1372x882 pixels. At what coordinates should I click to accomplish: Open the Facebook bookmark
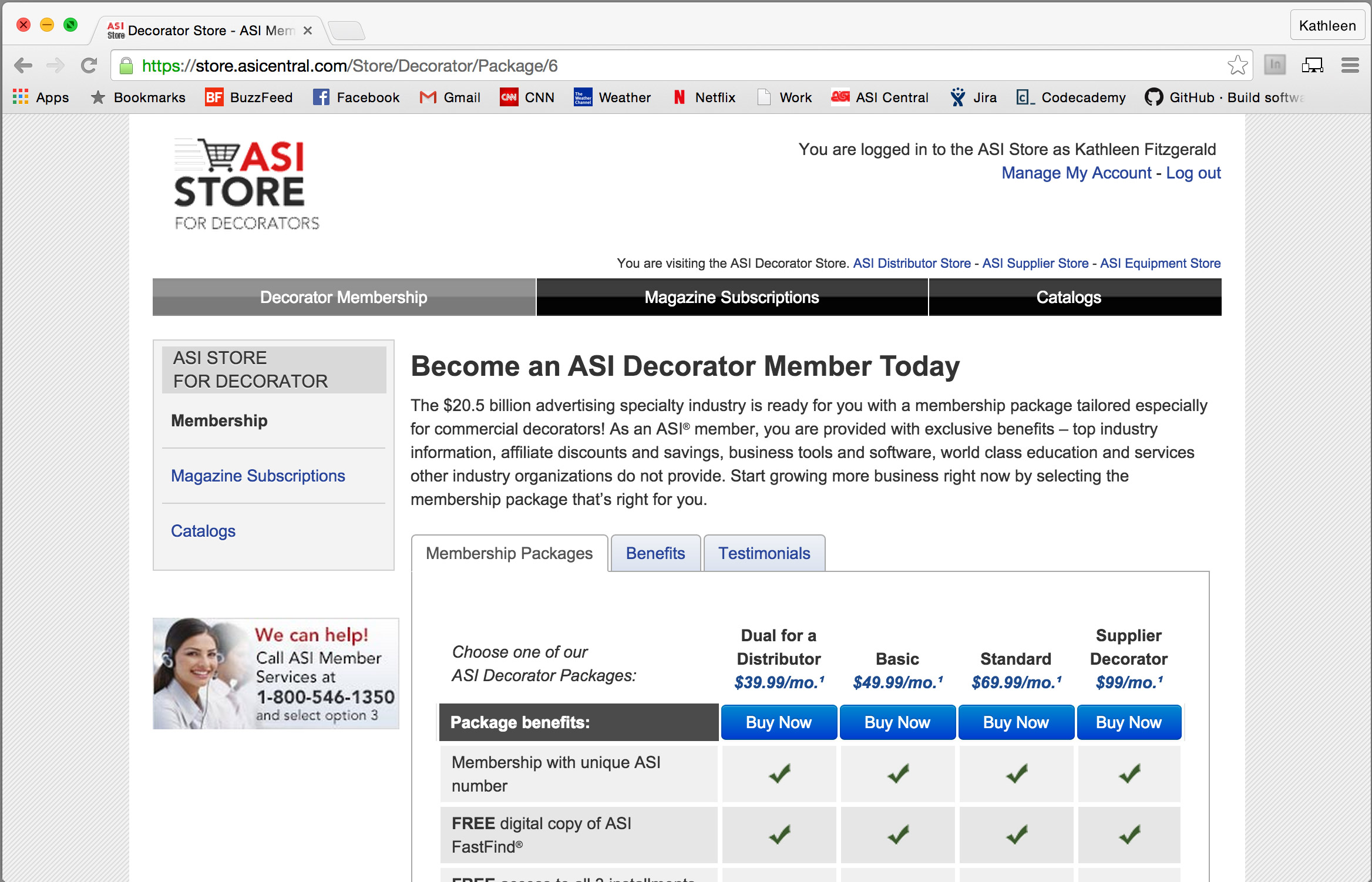[357, 97]
